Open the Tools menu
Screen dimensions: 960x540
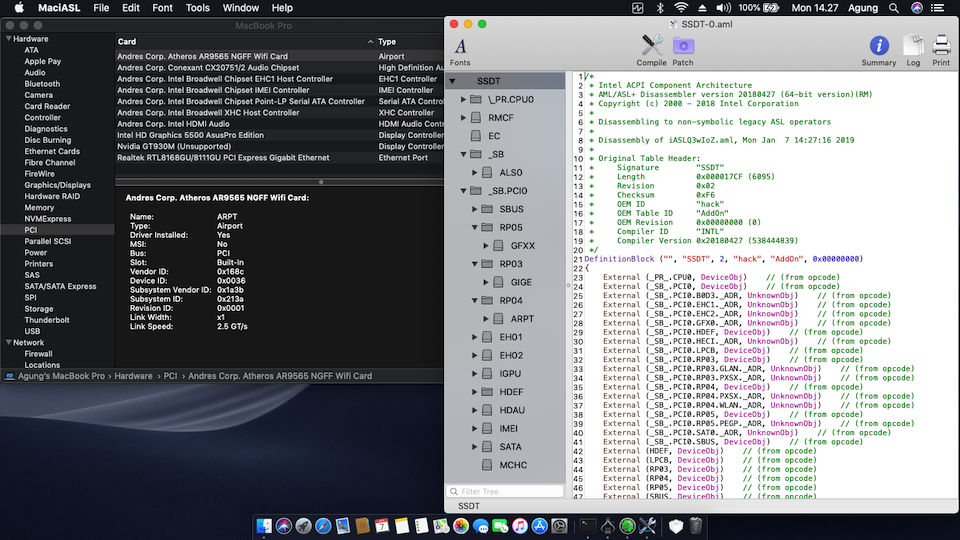click(198, 8)
